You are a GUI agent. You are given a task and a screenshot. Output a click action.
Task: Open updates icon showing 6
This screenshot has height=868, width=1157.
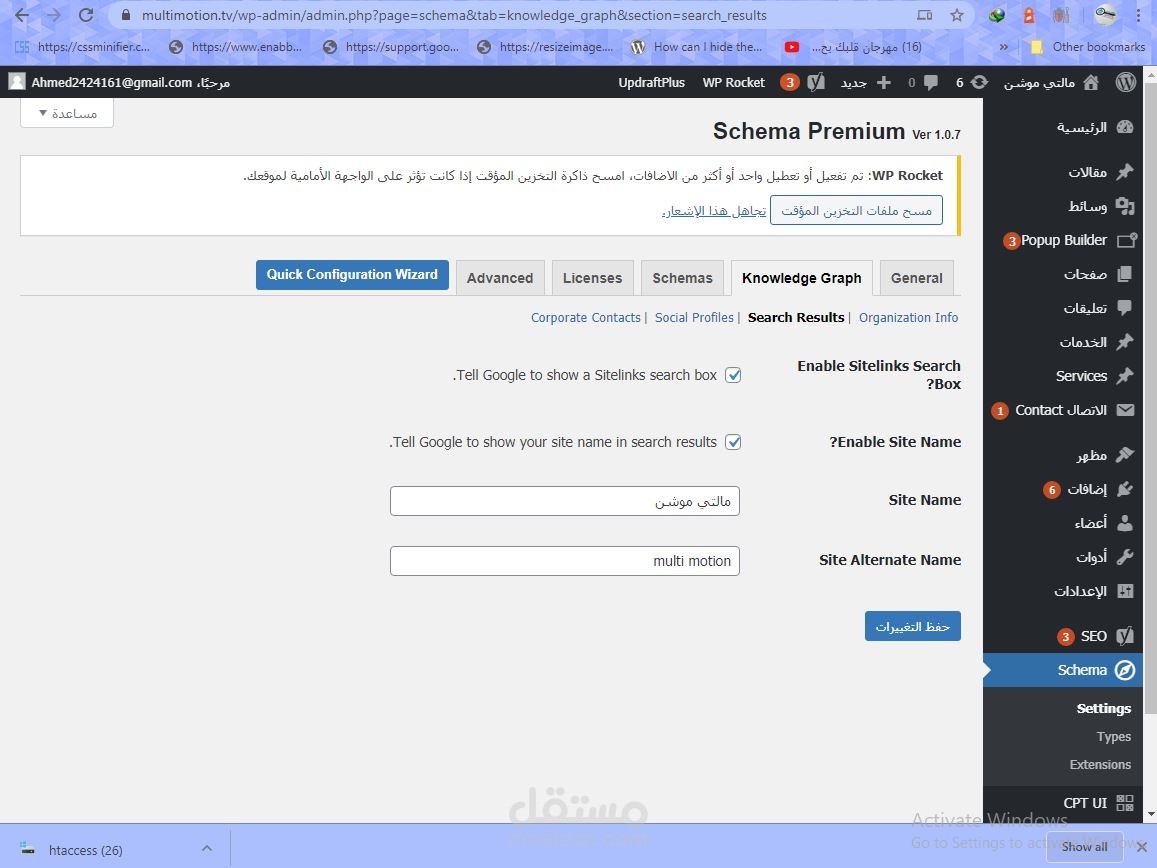pos(972,83)
